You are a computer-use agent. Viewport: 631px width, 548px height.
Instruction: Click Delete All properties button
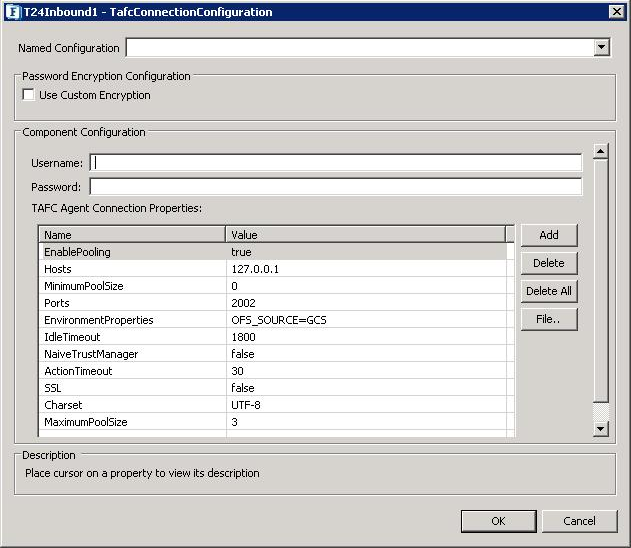pos(548,291)
